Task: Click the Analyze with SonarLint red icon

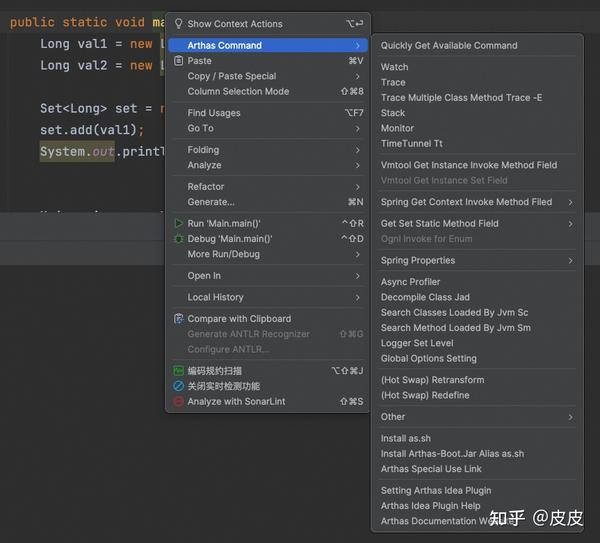Action: pyautogui.click(x=179, y=402)
